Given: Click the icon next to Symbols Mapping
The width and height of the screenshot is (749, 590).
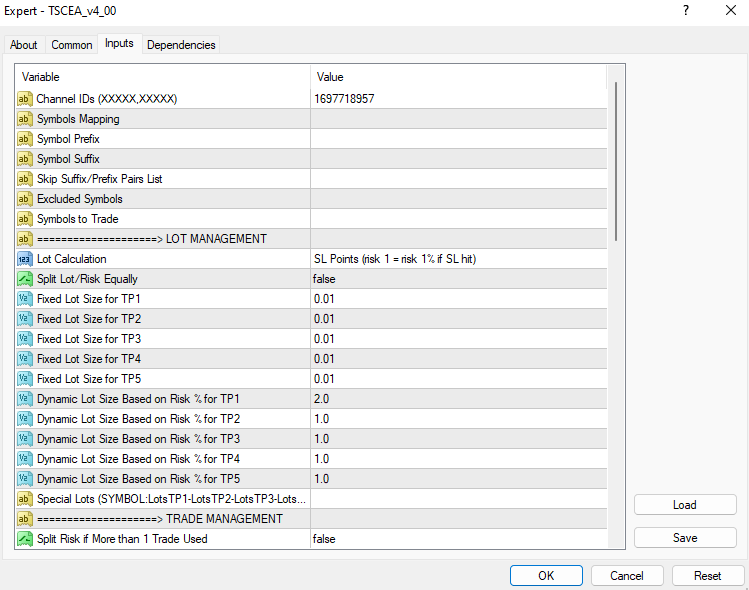Looking at the screenshot, I should [x=25, y=119].
